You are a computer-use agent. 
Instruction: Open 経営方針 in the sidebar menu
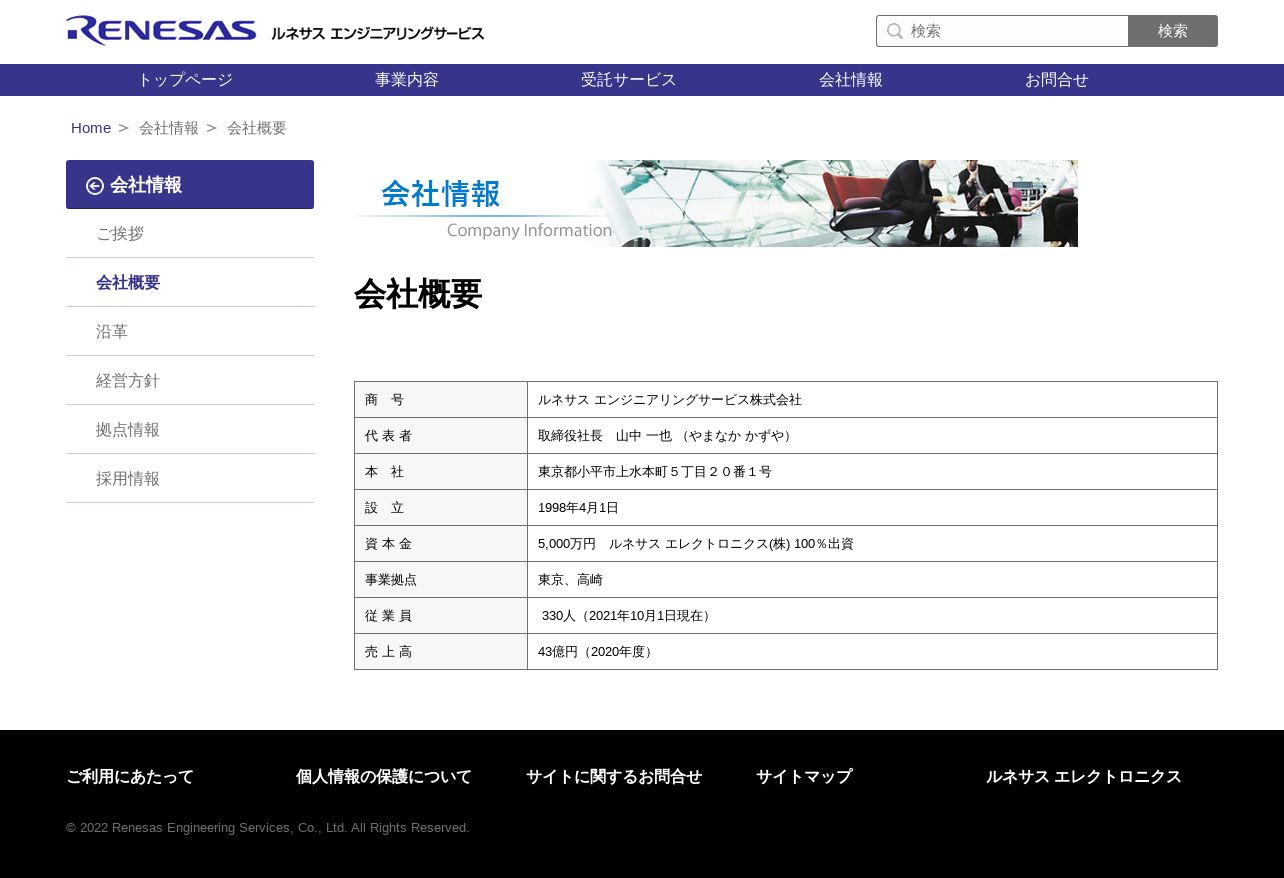click(x=128, y=380)
